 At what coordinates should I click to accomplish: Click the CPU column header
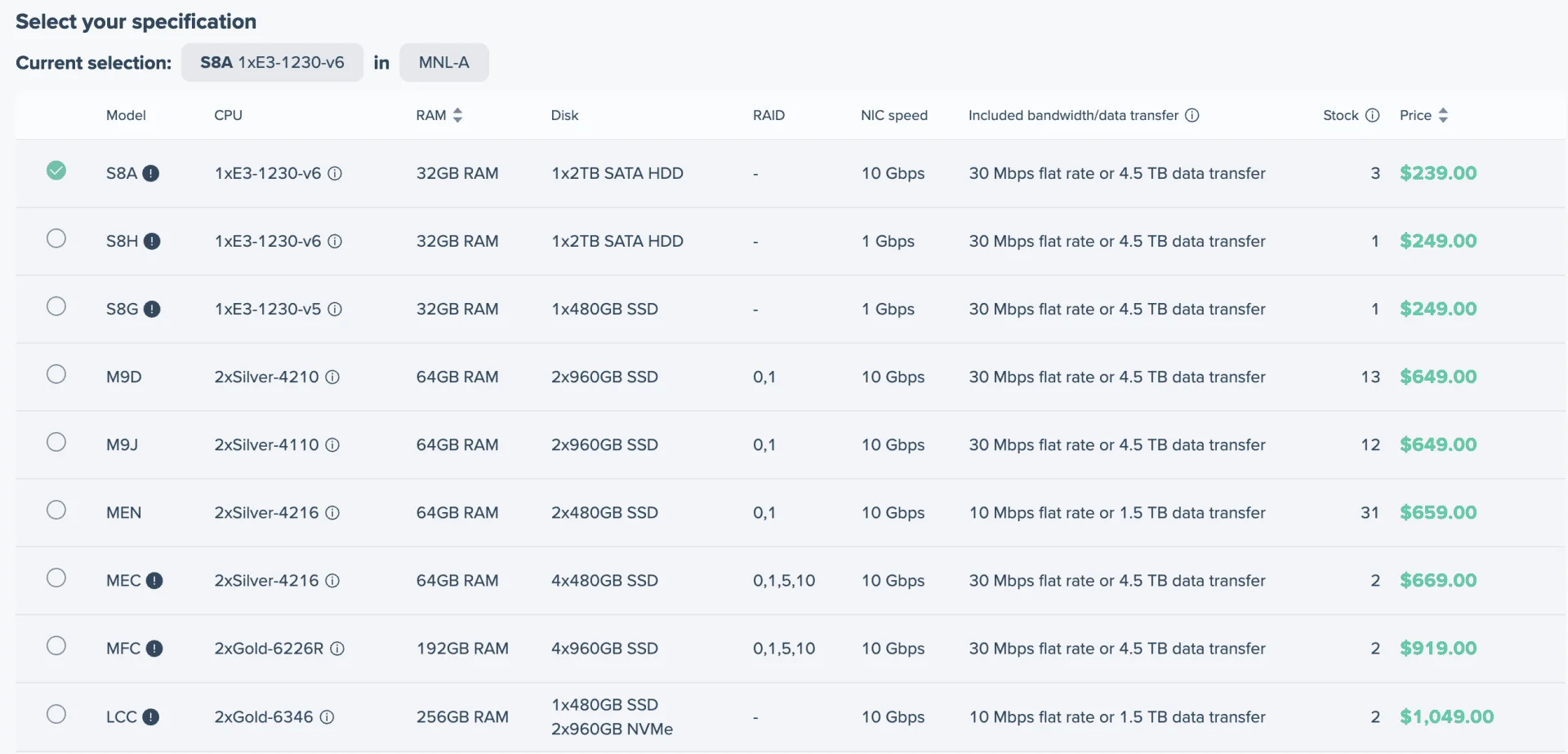pyautogui.click(x=228, y=115)
